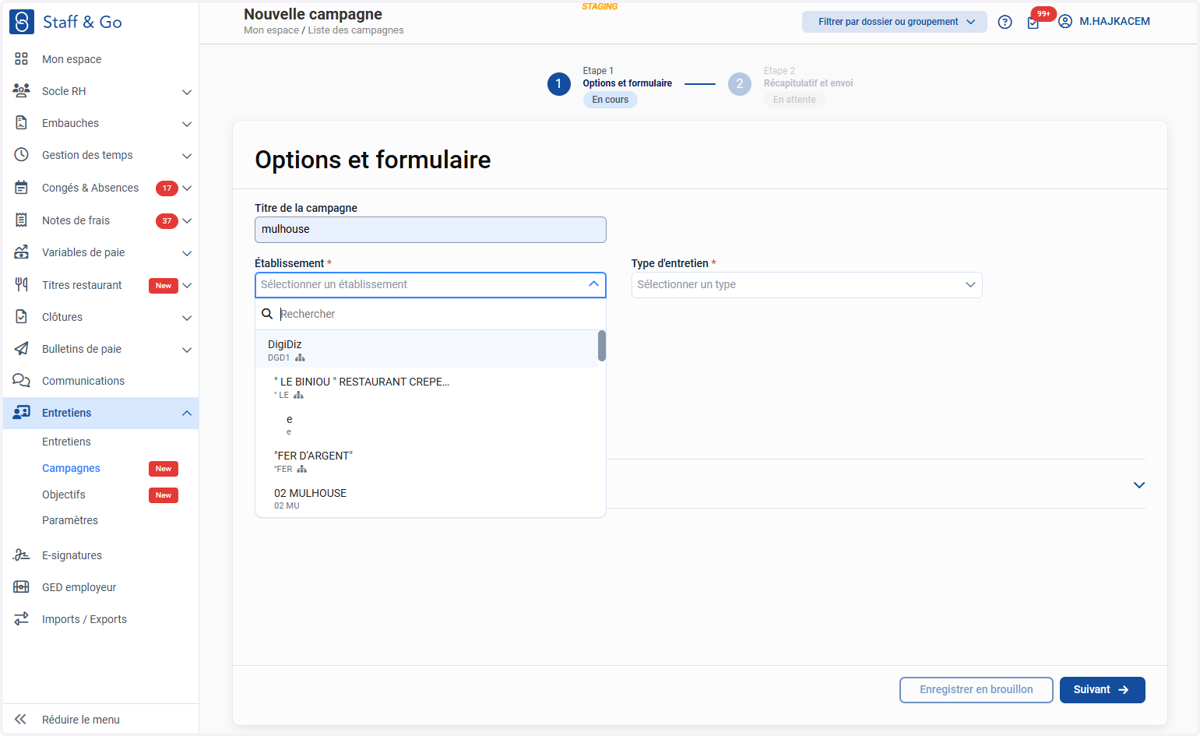Select LE BINIOU RESTAURANT CREPE option
Viewport: 1200px width, 736px height.
tap(427, 387)
